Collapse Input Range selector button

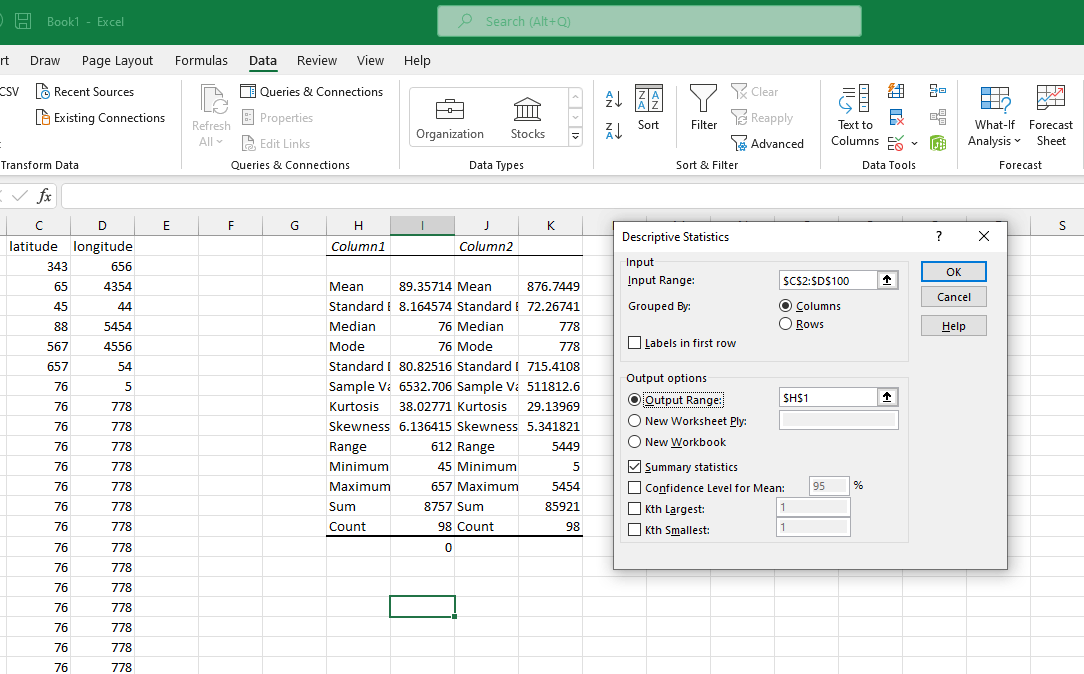[887, 281]
